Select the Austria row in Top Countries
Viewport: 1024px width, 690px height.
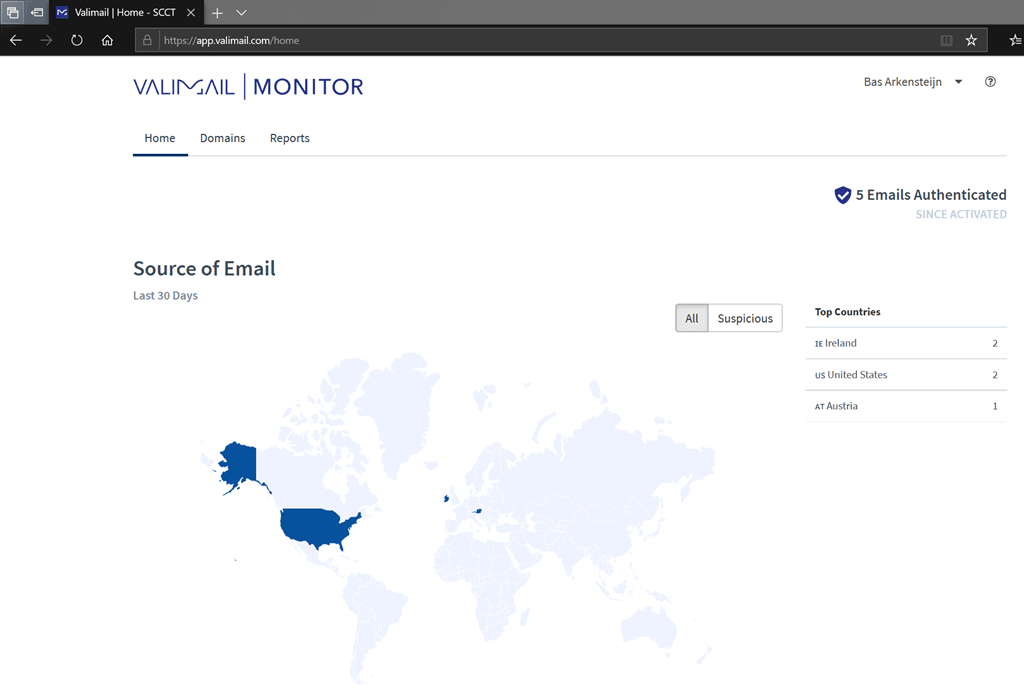[905, 406]
